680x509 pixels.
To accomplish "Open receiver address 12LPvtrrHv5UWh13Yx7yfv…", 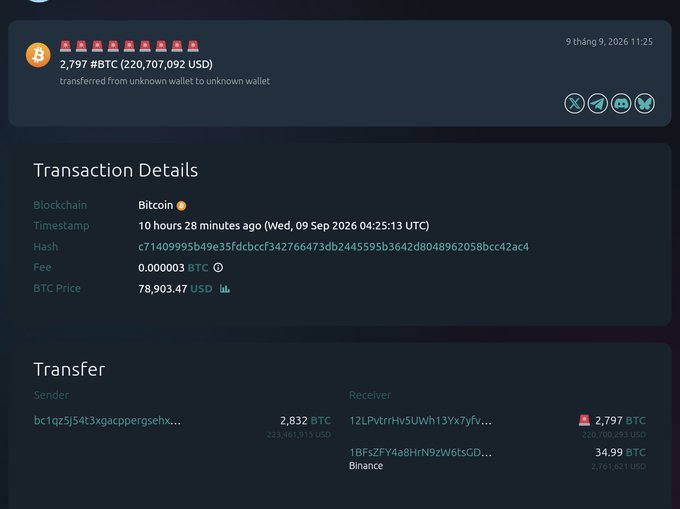I will pyautogui.click(x=420, y=421).
